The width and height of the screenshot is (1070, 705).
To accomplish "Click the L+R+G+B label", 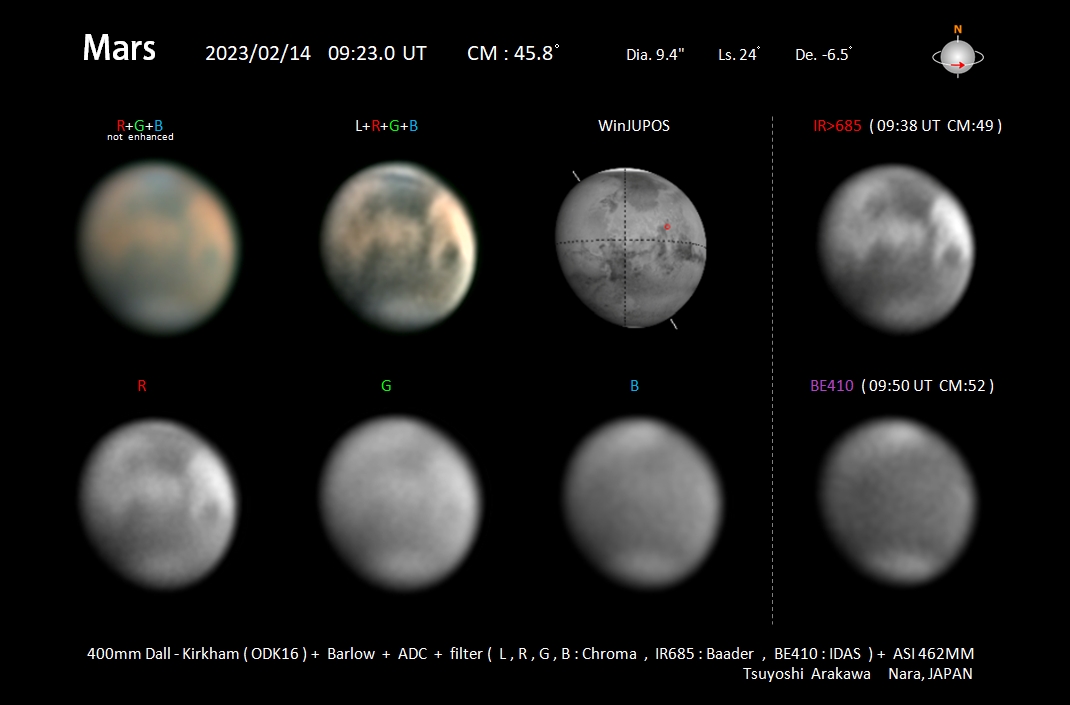I will pyautogui.click(x=386, y=126).
